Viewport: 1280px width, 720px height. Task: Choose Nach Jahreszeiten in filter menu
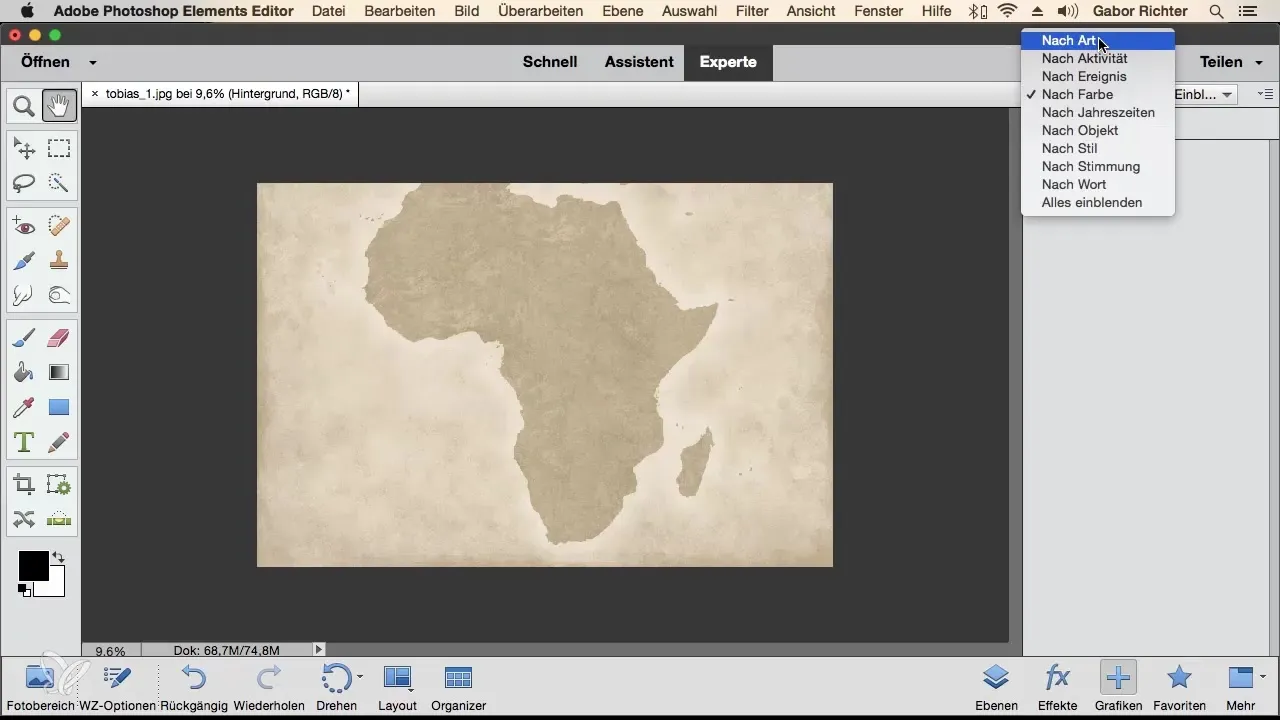click(x=1097, y=113)
